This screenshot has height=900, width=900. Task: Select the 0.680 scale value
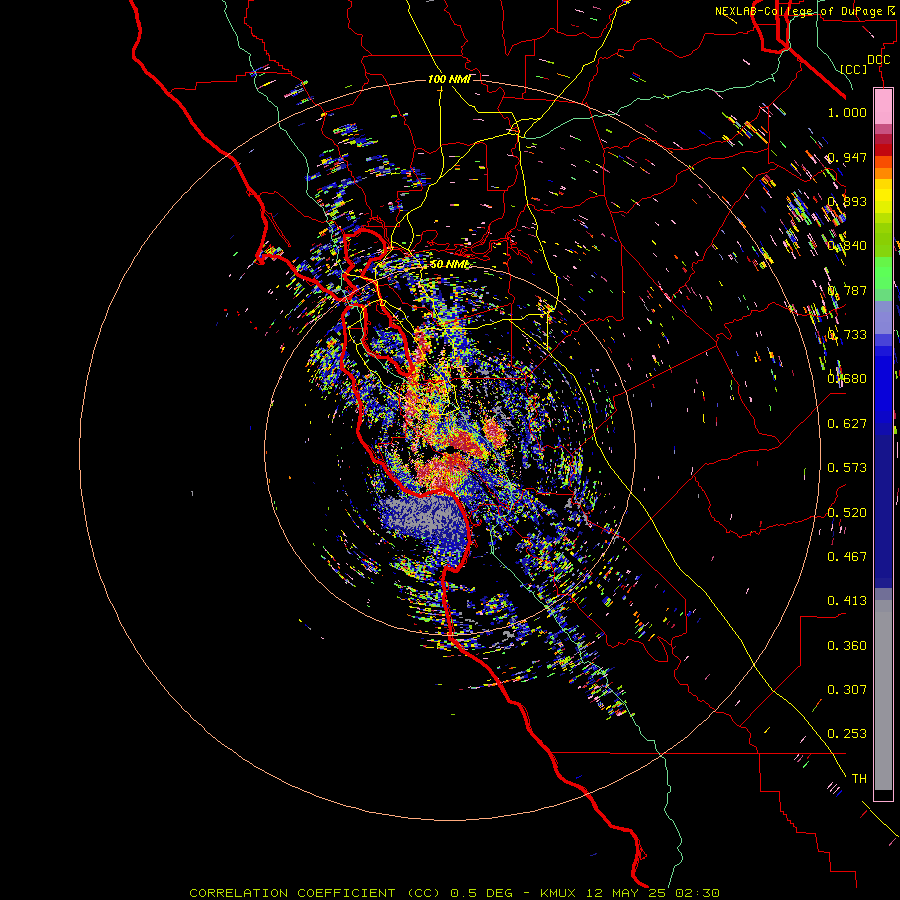click(847, 379)
